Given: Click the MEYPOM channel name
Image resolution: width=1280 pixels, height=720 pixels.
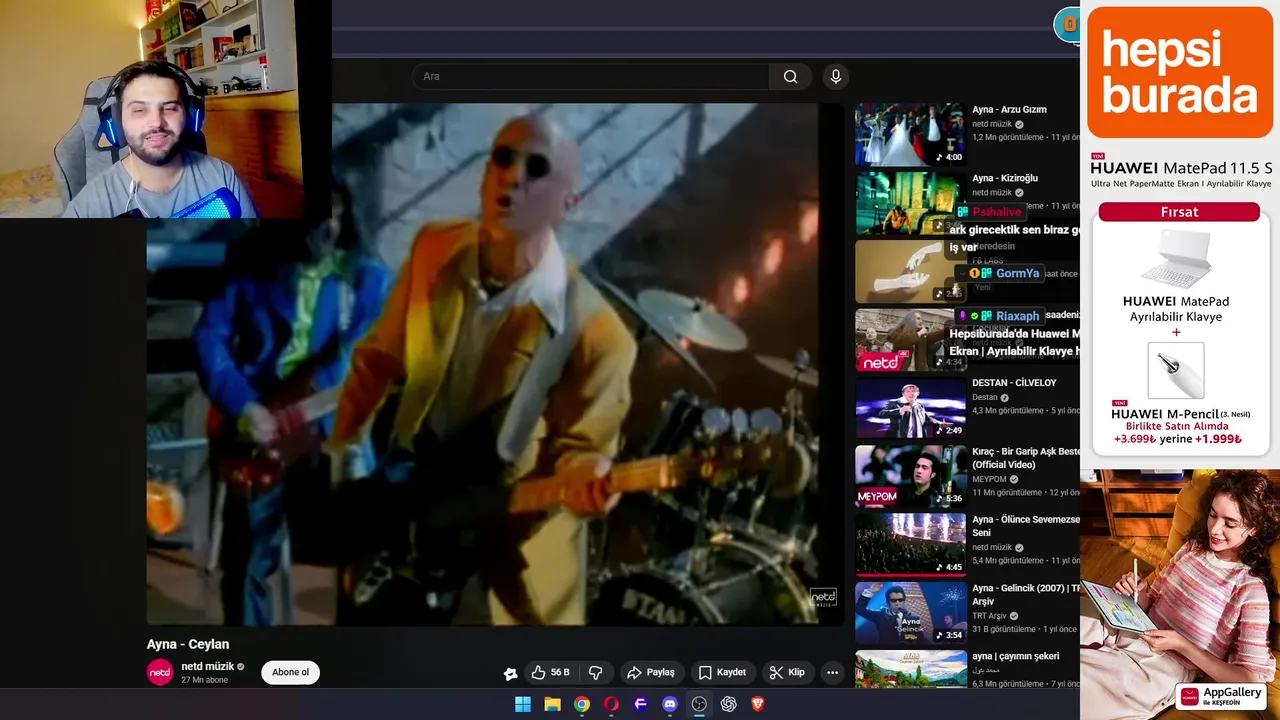Looking at the screenshot, I should tap(989, 479).
